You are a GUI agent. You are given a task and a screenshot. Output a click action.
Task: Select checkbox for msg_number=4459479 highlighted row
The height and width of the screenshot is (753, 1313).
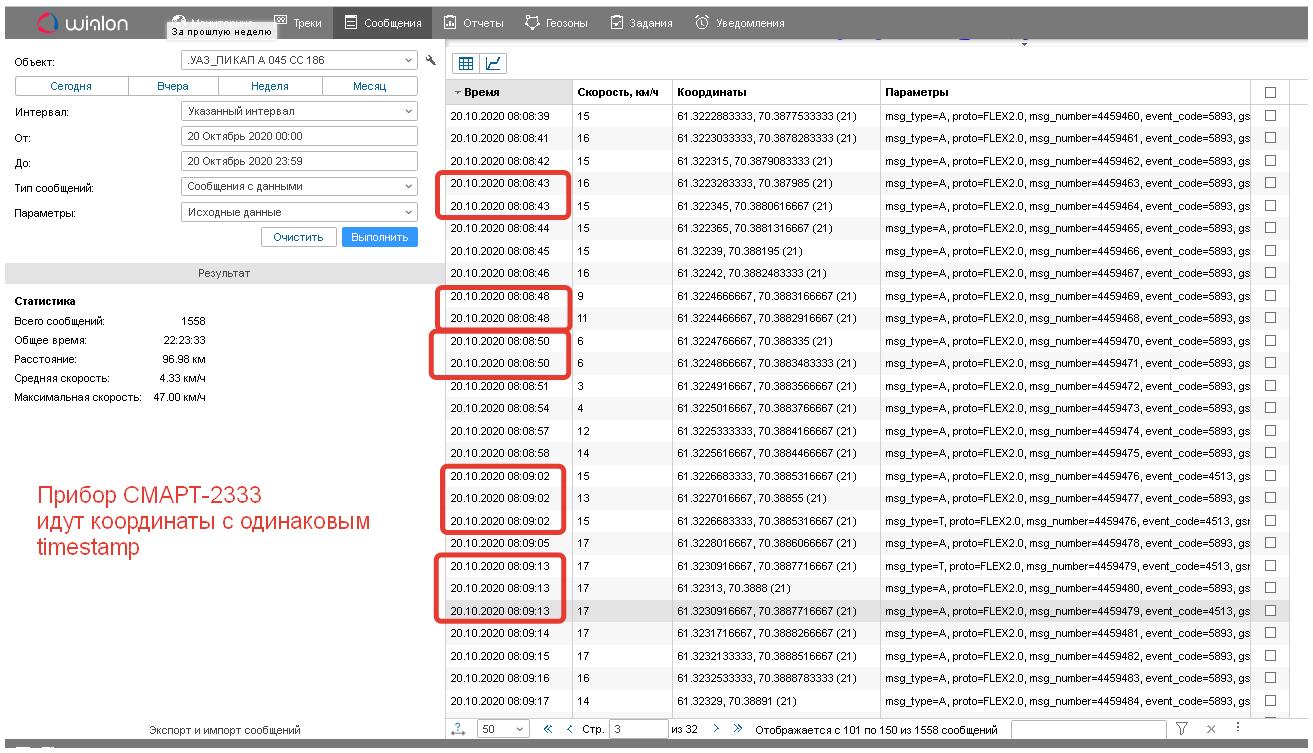click(1270, 610)
